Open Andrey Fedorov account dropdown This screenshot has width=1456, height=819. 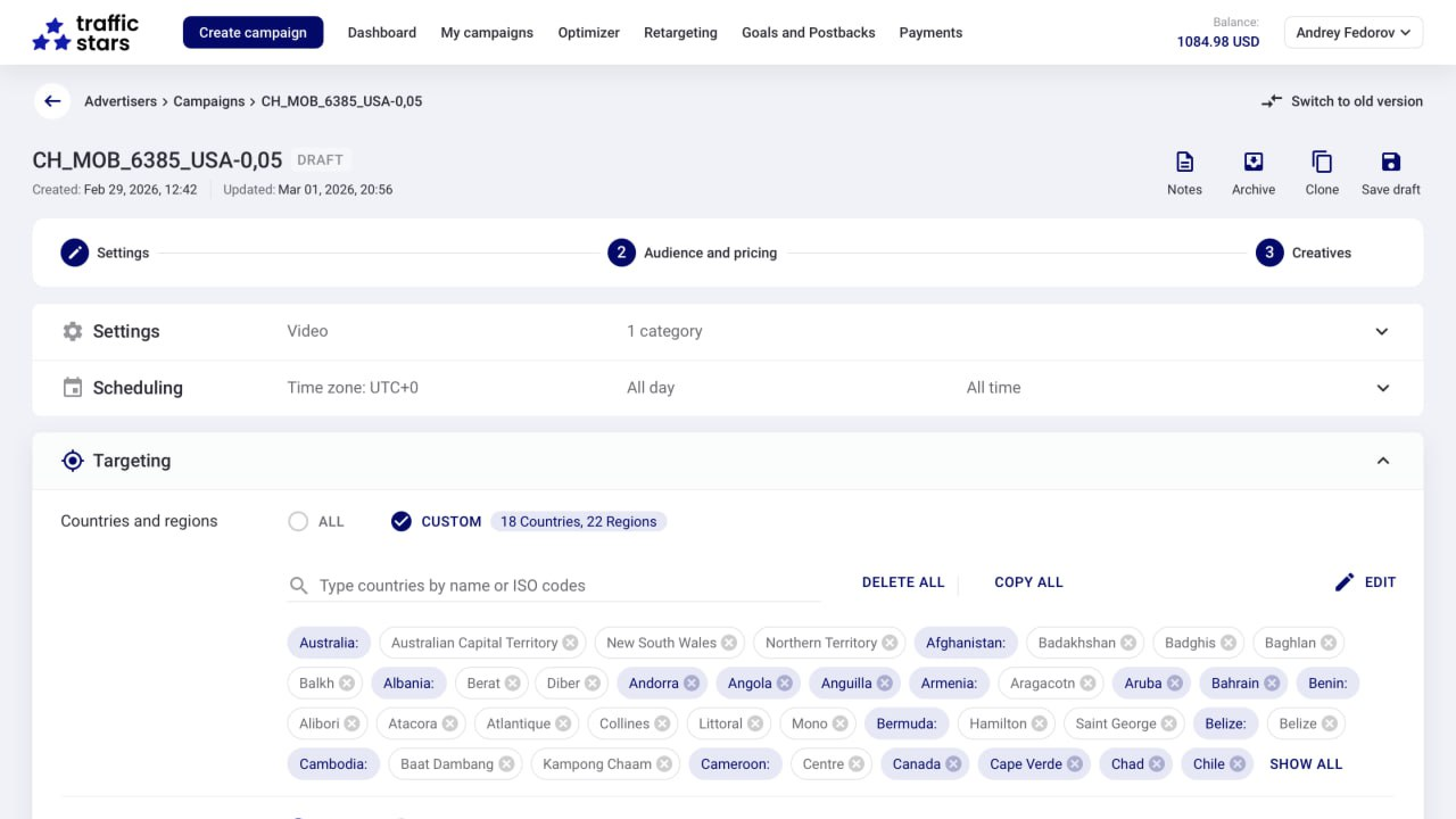coord(1353,32)
